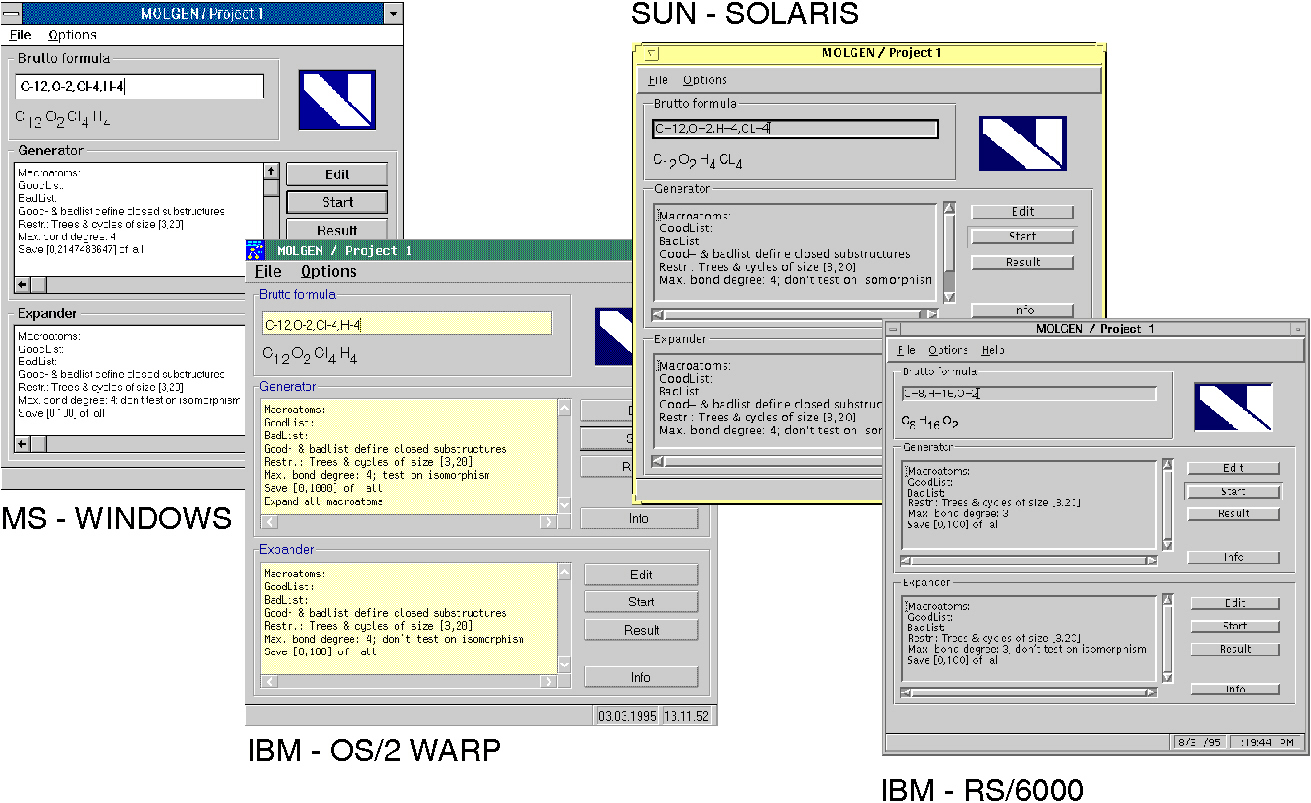Open Help menu in RS/6000 window

pyautogui.click(x=993, y=350)
